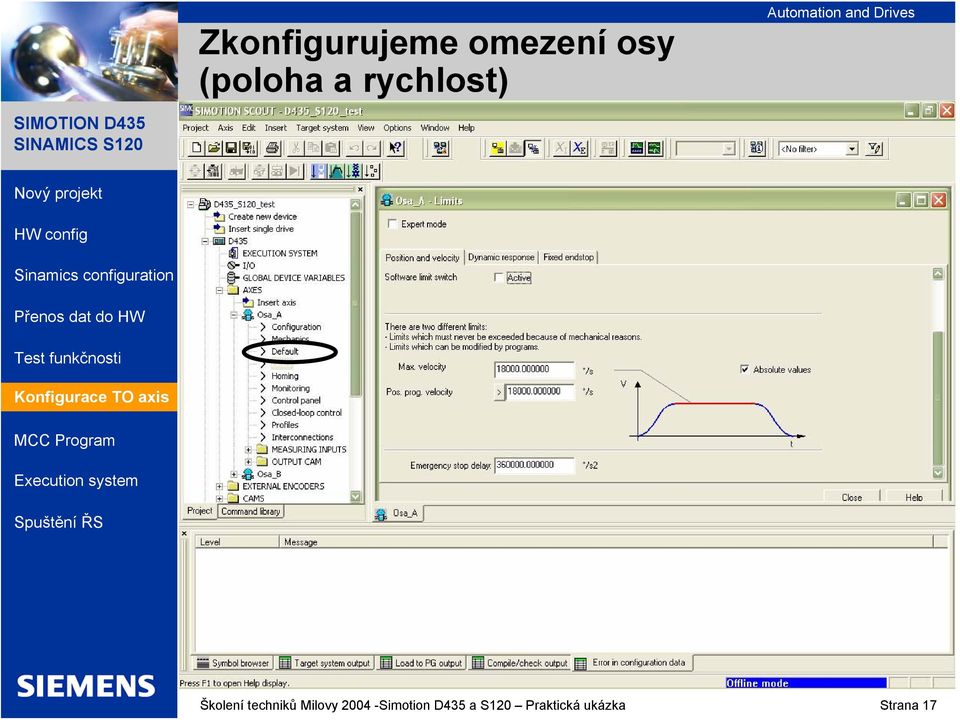Expand the EXTERNAL ENCODERS folder

point(219,486)
